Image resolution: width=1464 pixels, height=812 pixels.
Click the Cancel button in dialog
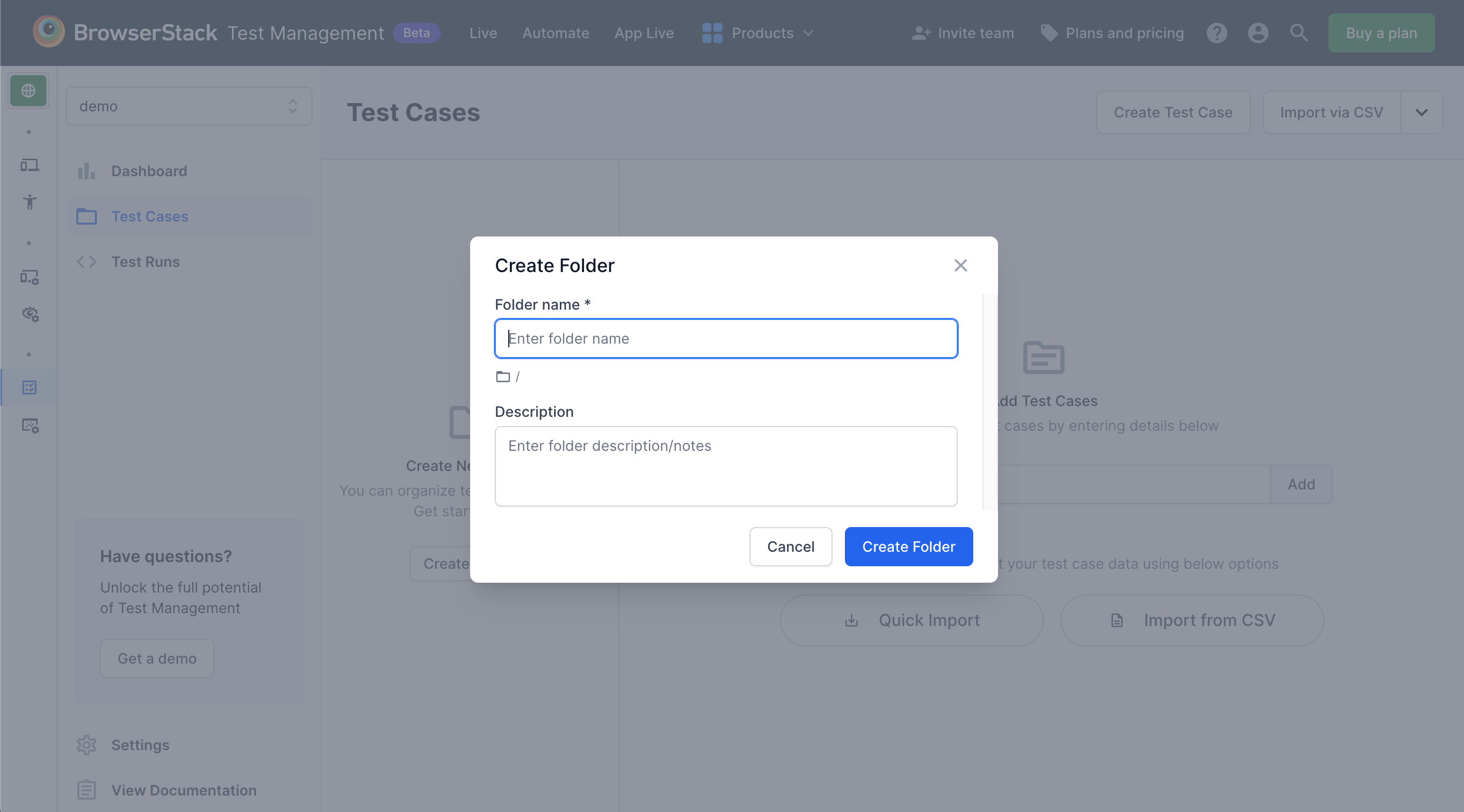(790, 546)
